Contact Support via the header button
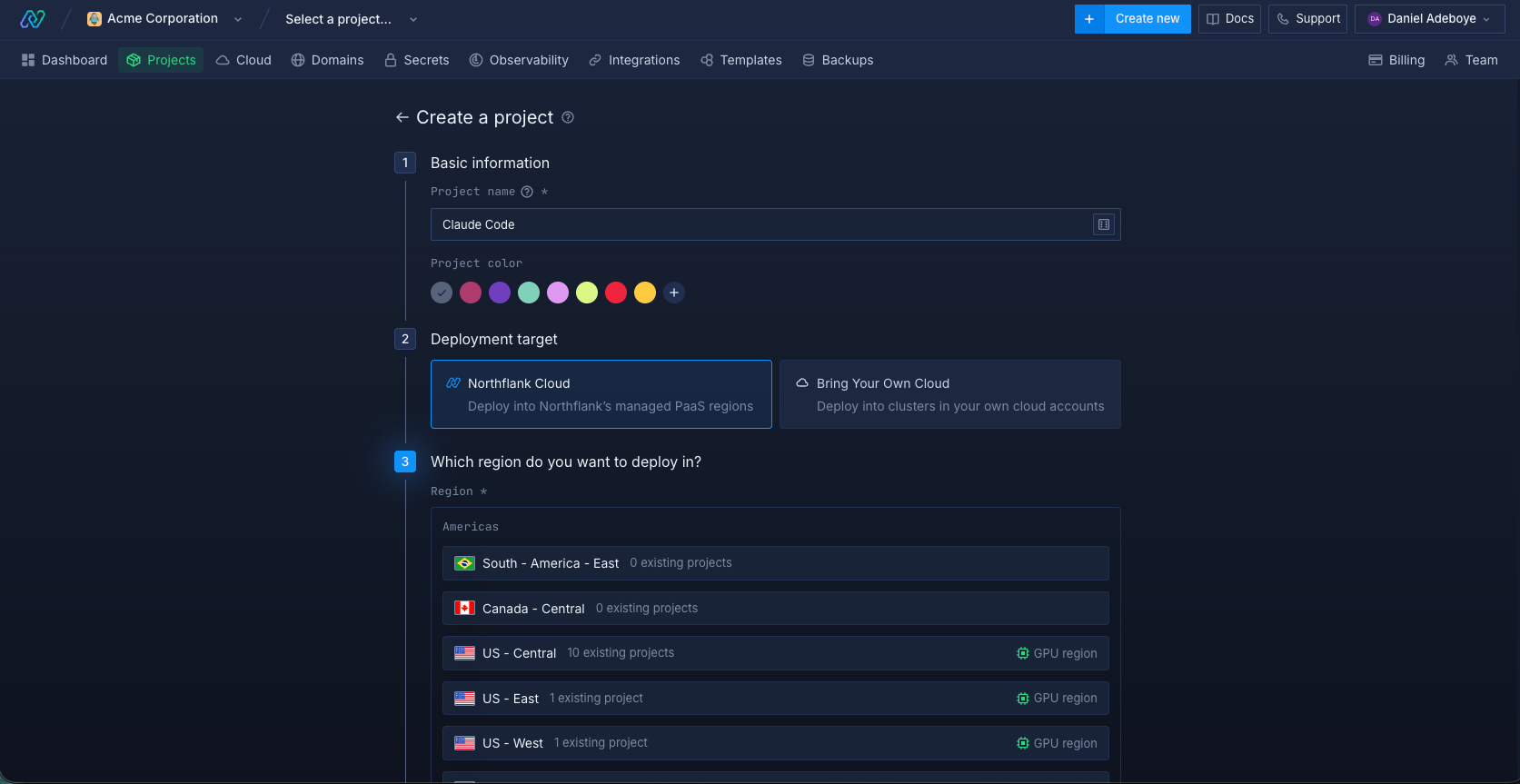 coord(1307,19)
